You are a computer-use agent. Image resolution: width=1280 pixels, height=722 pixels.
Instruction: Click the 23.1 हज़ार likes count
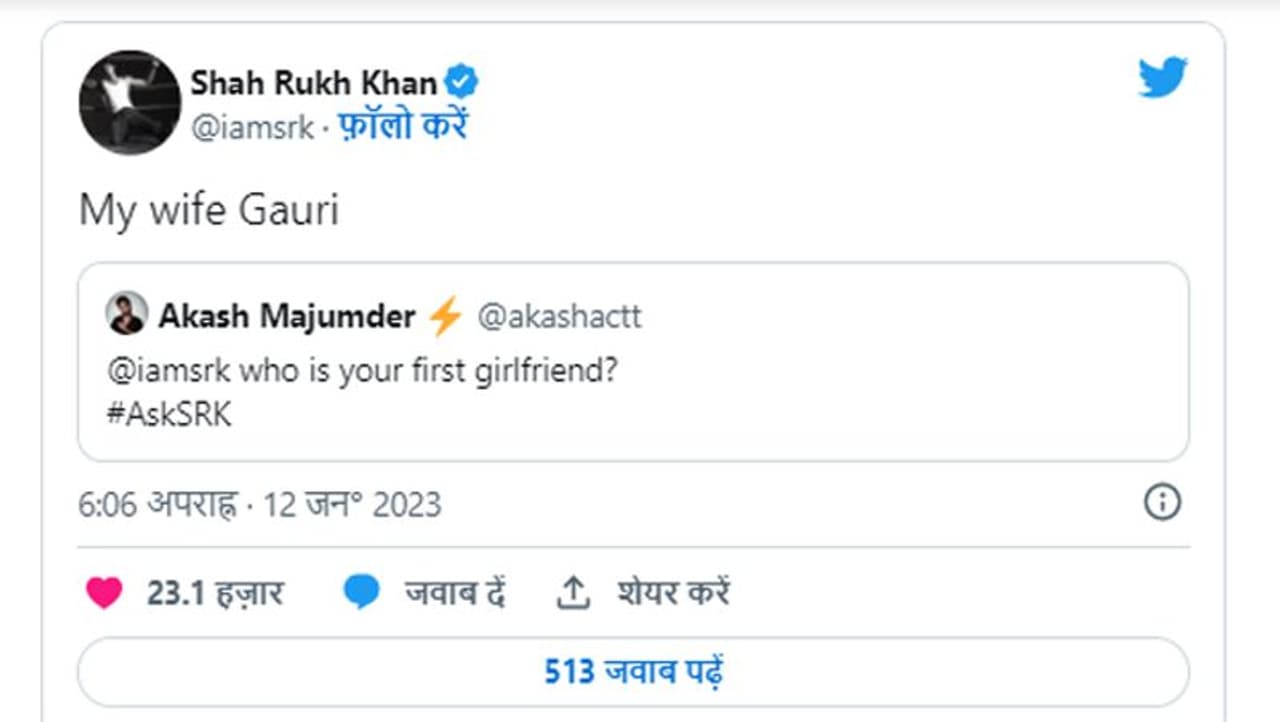214,593
